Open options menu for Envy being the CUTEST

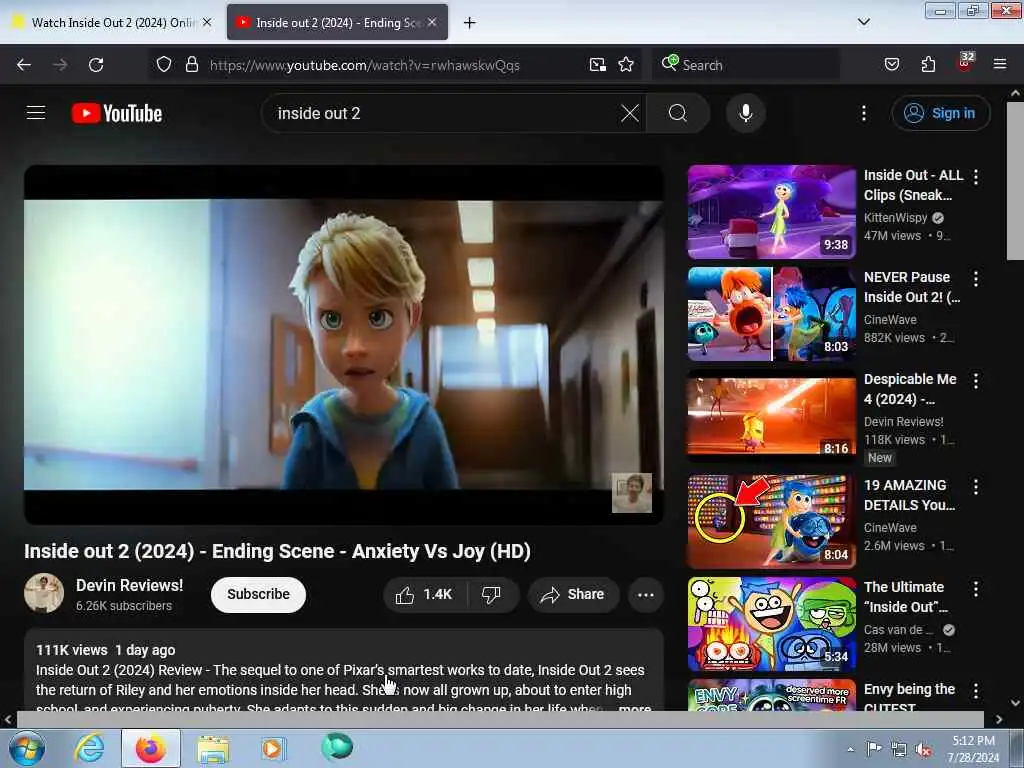pyautogui.click(x=976, y=691)
